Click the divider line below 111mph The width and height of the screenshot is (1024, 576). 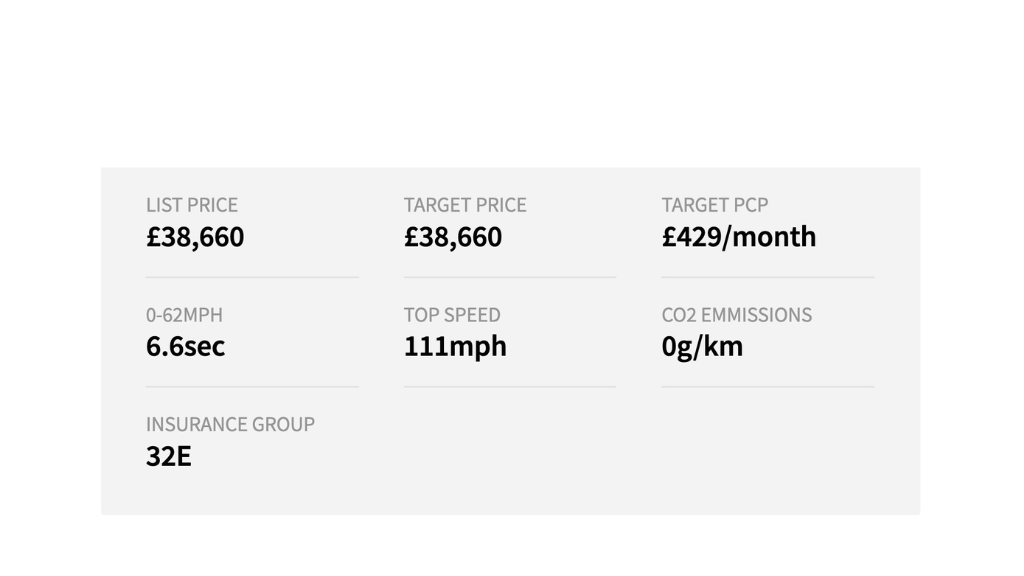(510, 387)
